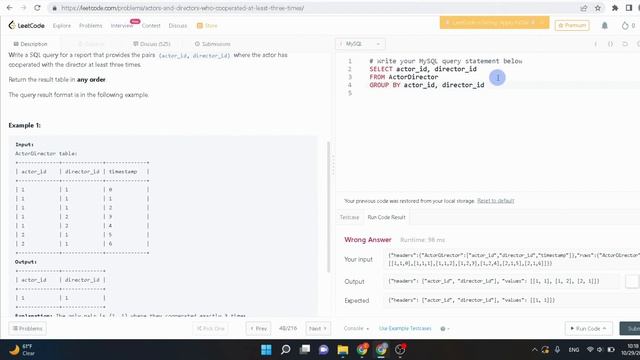Click the Run Code button
640x360 pixels.
pyautogui.click(x=588, y=328)
